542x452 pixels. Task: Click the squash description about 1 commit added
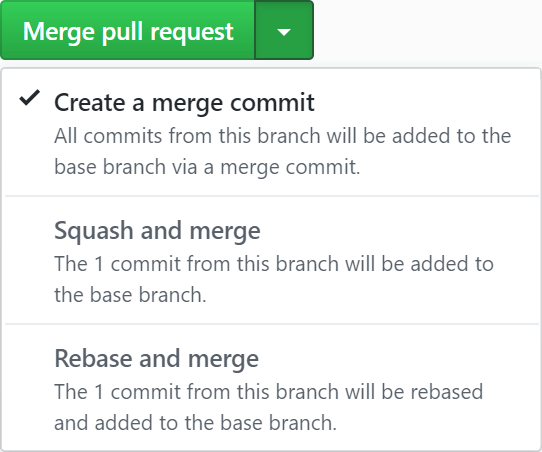(274, 264)
